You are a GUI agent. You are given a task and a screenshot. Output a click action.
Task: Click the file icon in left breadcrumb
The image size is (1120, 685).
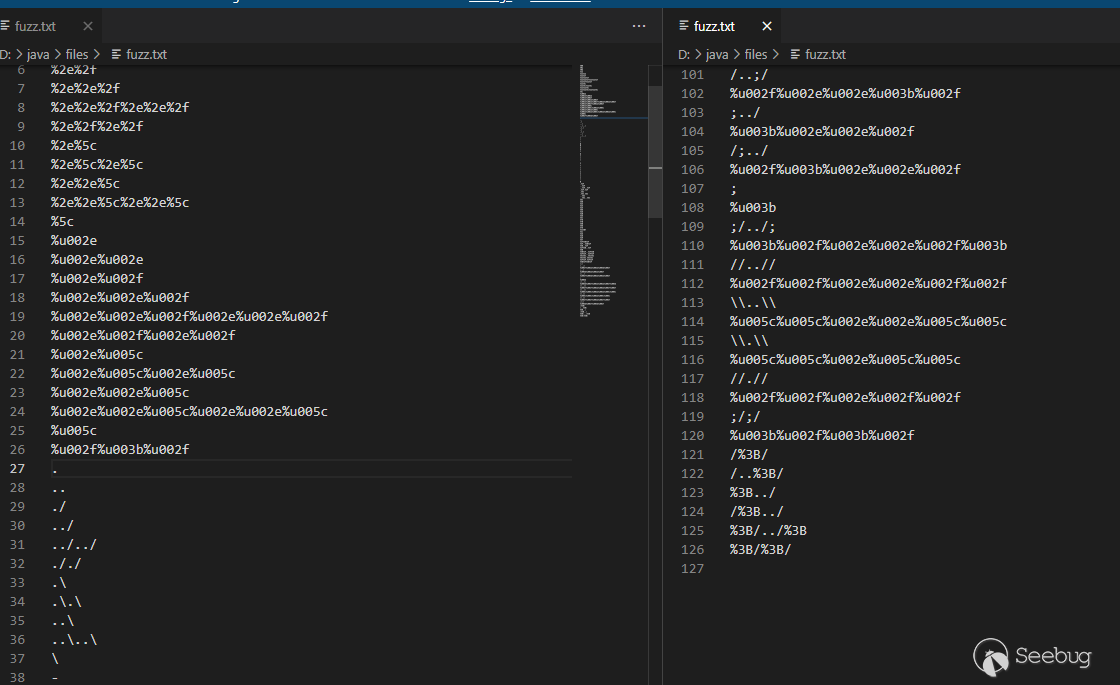tap(116, 54)
